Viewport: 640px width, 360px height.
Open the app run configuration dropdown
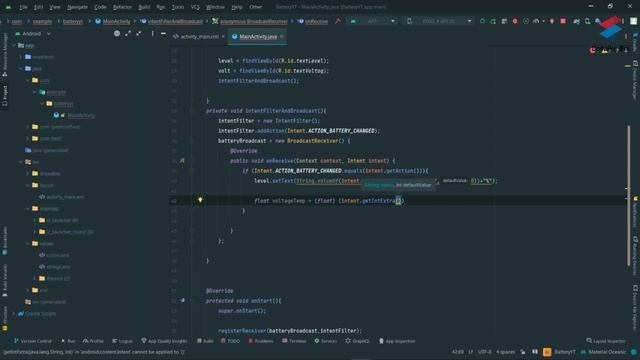coord(373,21)
